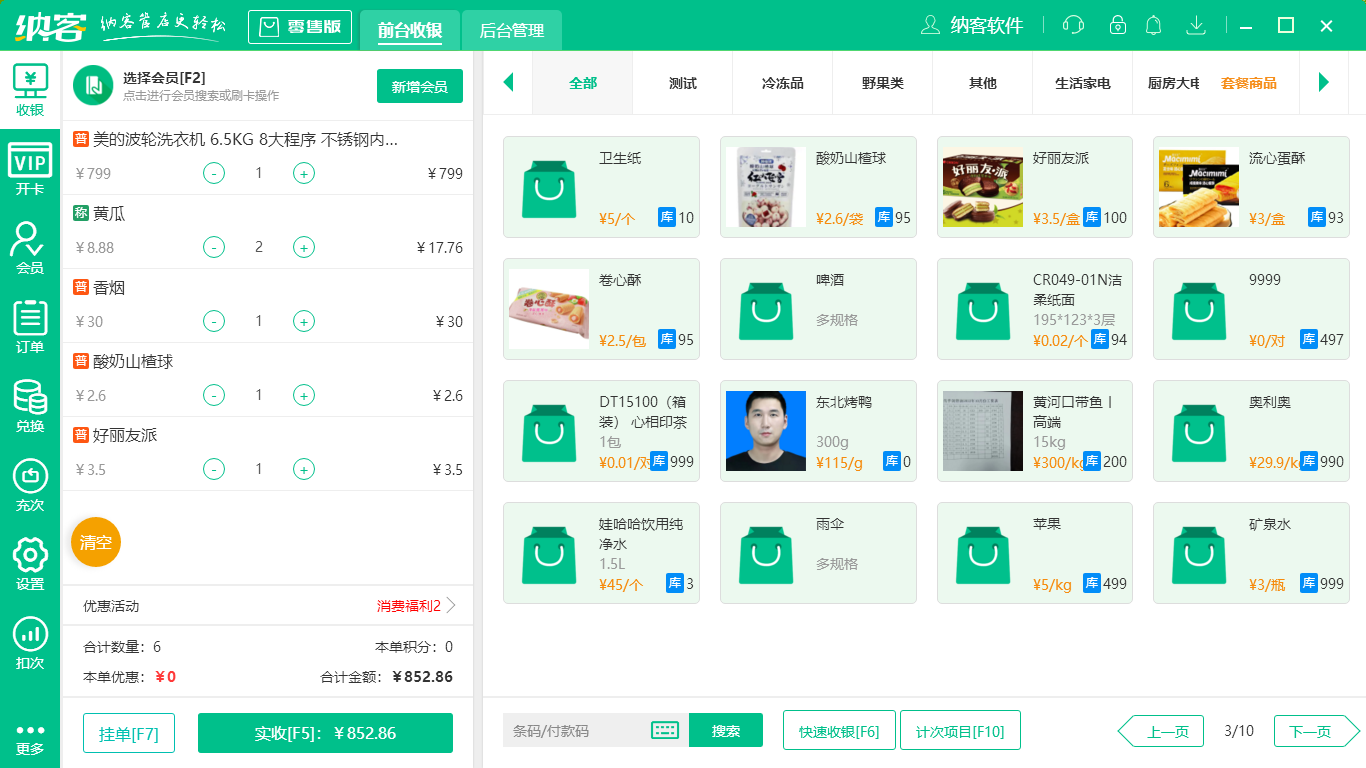Select the VIP开卡 card opening icon
This screenshot has height=768, width=1366.
(30, 165)
